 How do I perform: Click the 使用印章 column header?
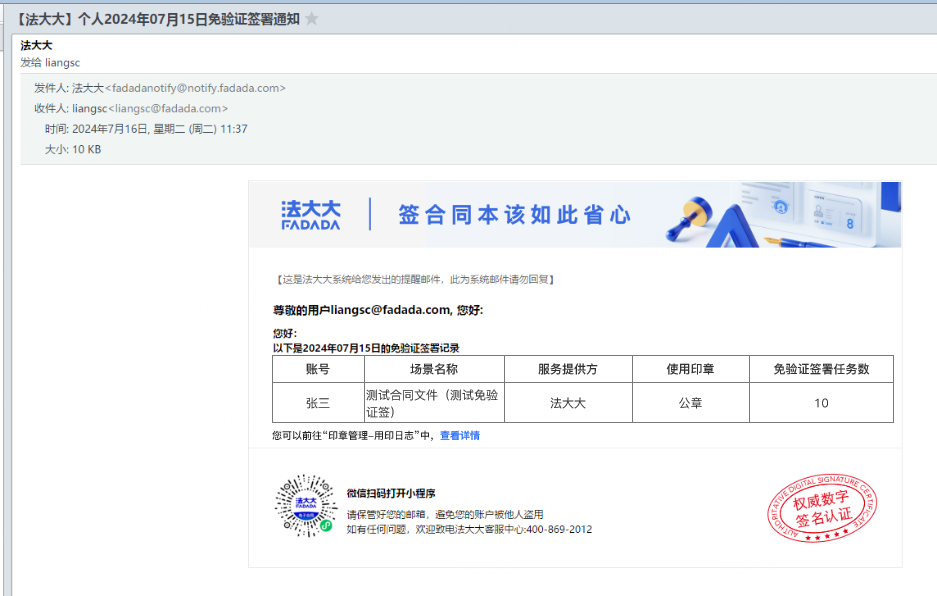pos(690,369)
